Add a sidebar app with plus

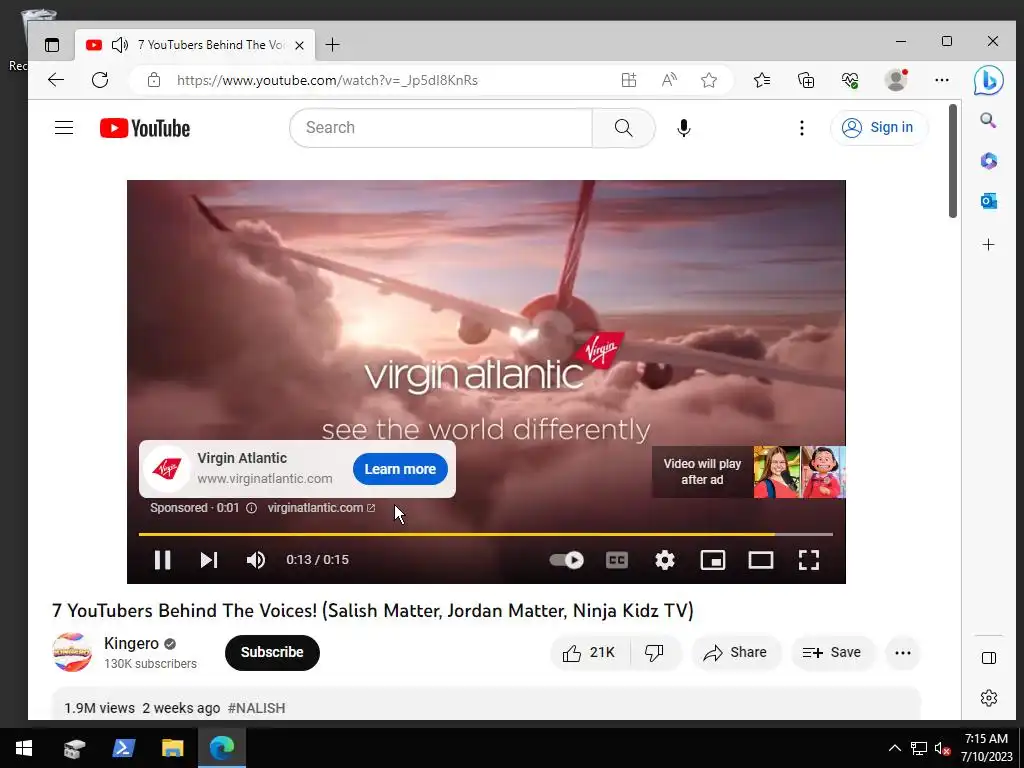pyautogui.click(x=988, y=245)
